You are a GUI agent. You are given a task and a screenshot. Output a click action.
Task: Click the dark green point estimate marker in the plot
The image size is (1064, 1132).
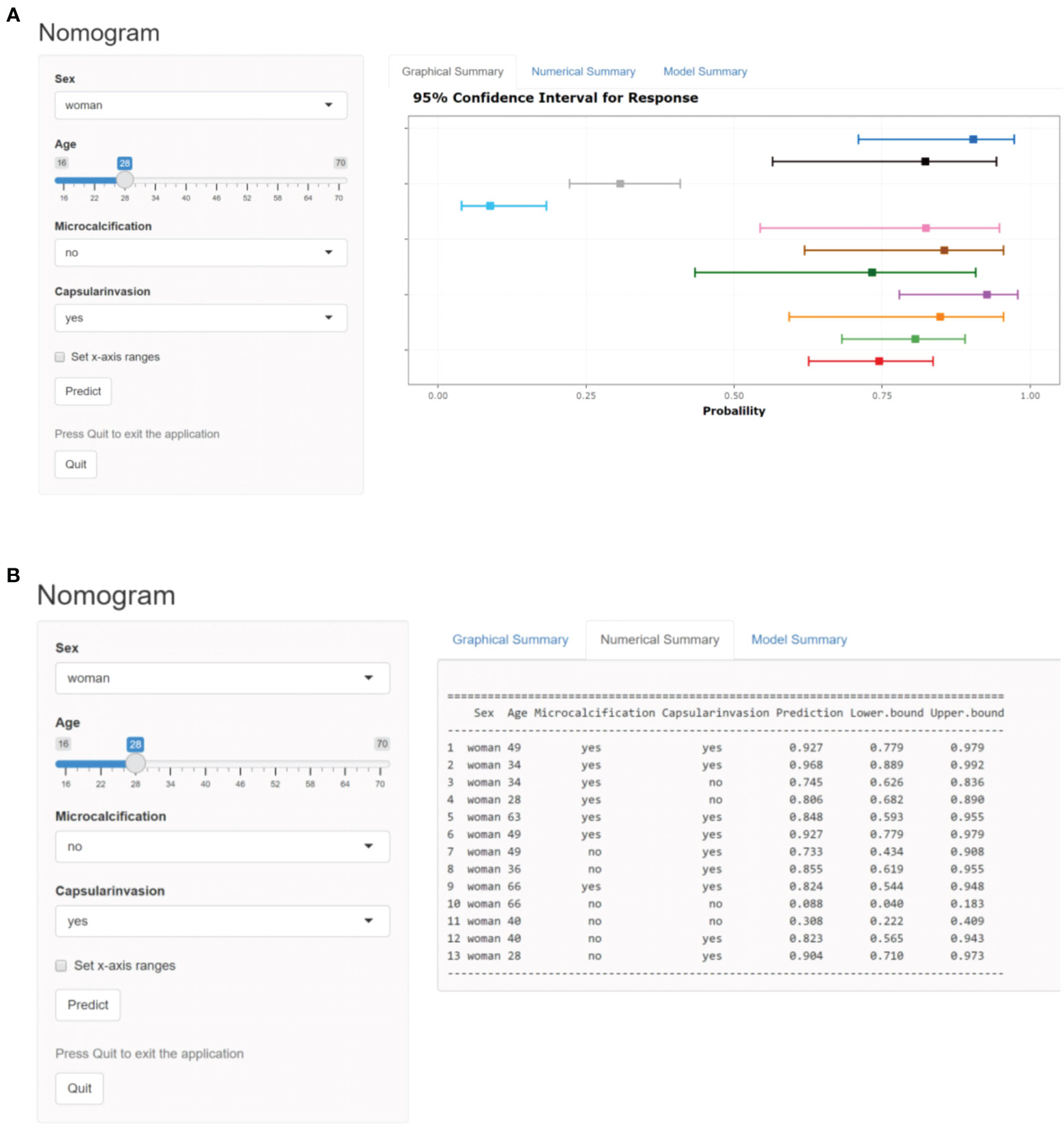(872, 272)
